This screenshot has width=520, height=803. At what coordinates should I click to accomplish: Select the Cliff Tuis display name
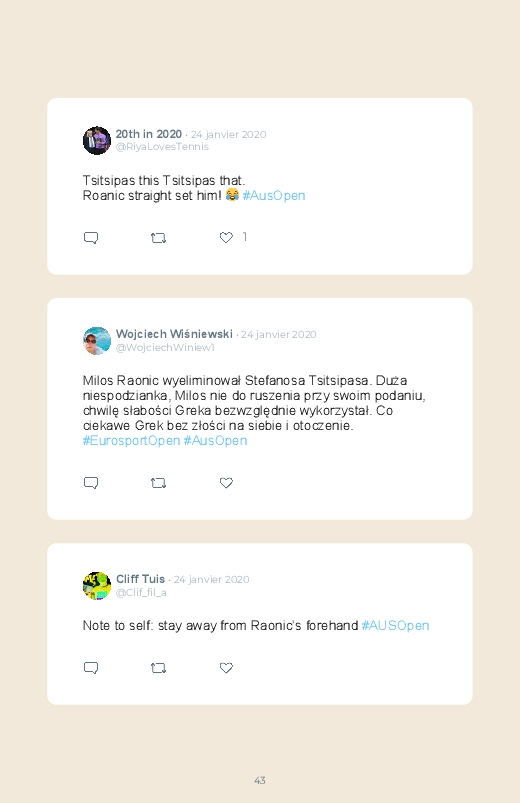[x=140, y=579]
